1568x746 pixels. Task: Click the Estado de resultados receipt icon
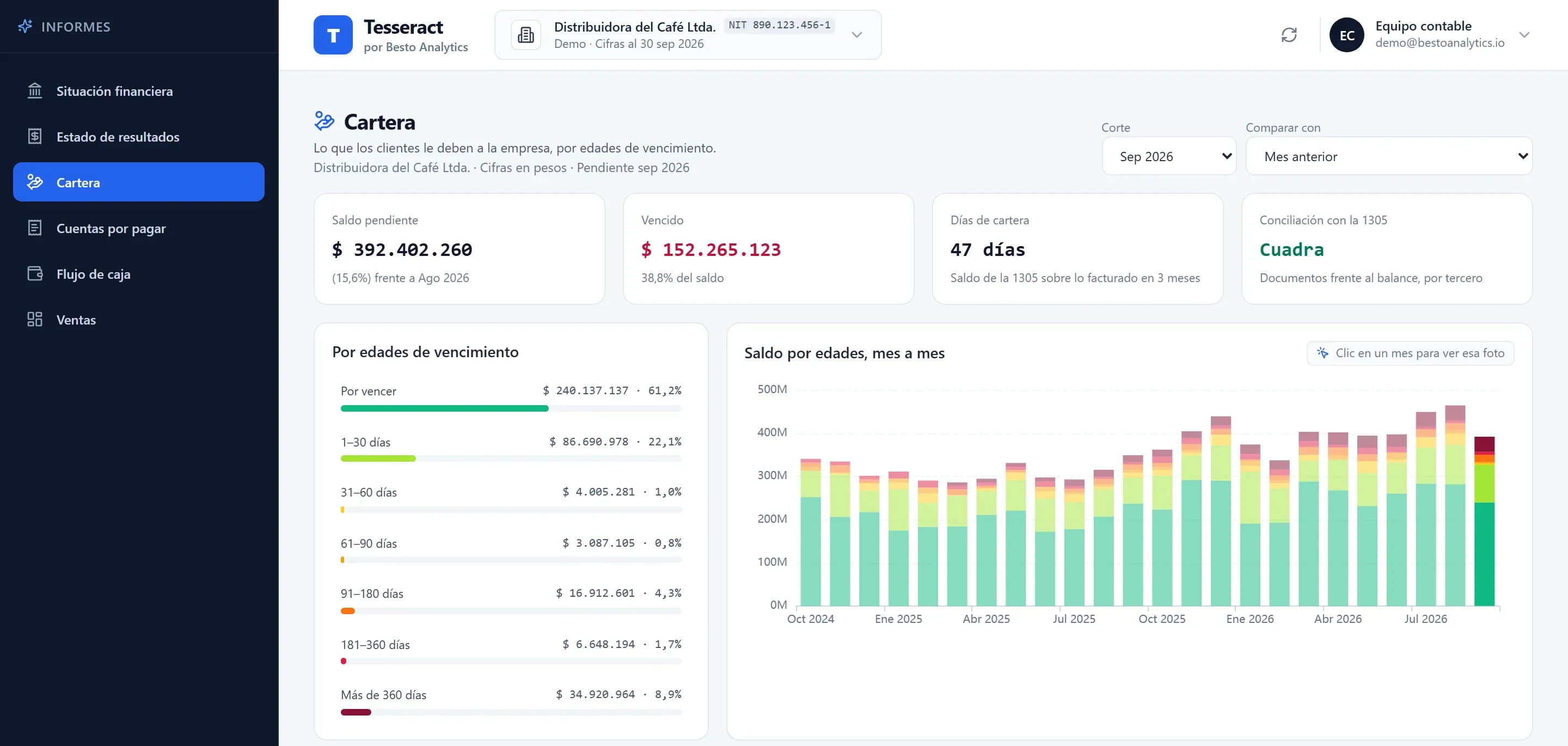pos(35,137)
